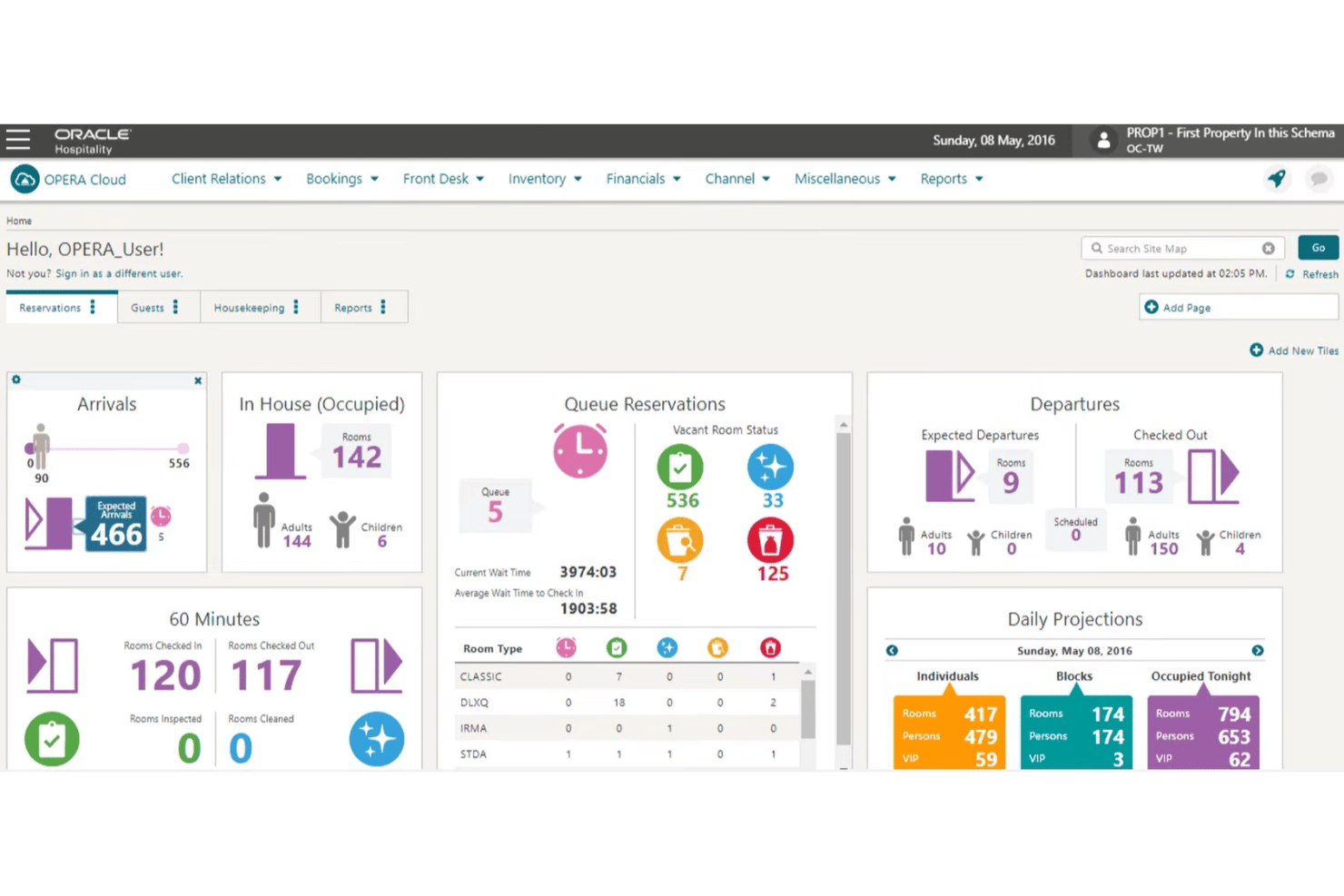This screenshot has width=1344, height=896.
Task: Click the Add Page button
Action: [1239, 308]
